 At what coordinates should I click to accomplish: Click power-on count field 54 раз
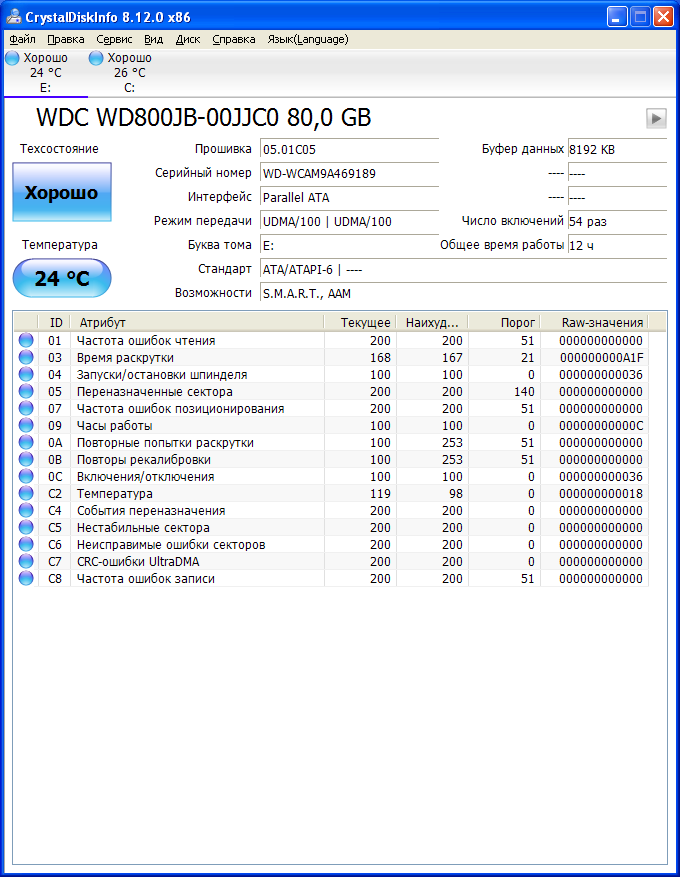617,221
